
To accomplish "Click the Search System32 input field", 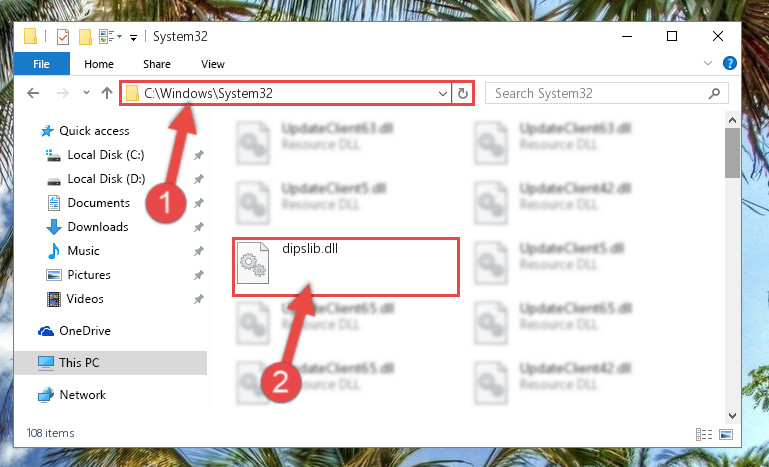I will click(x=606, y=93).
